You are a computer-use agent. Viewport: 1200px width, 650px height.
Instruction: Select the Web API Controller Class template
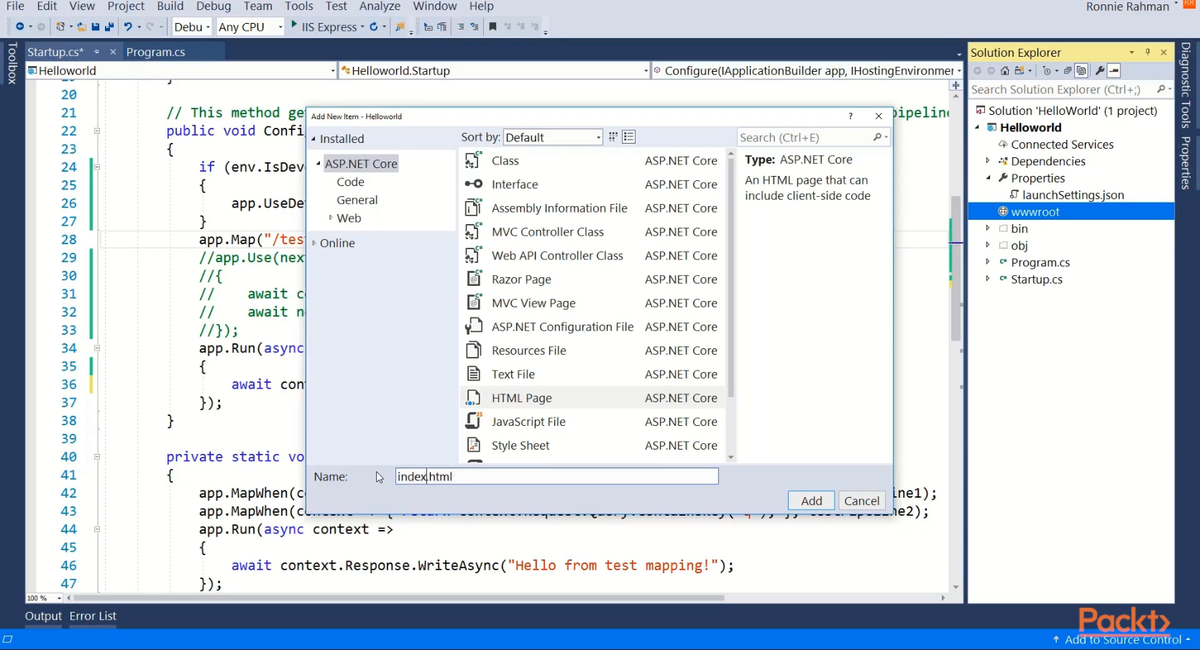click(x=594, y=255)
